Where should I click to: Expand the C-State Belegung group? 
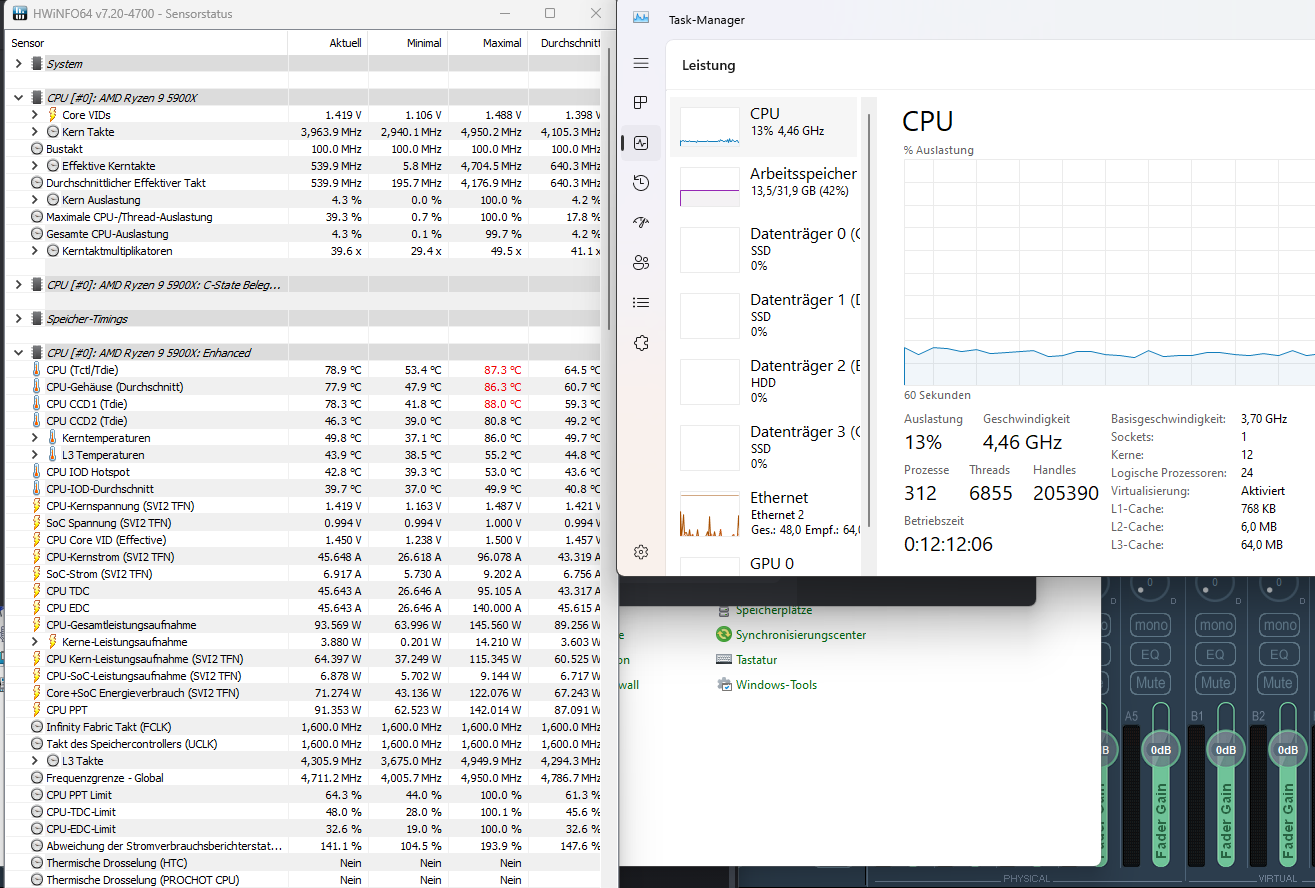tap(18, 285)
